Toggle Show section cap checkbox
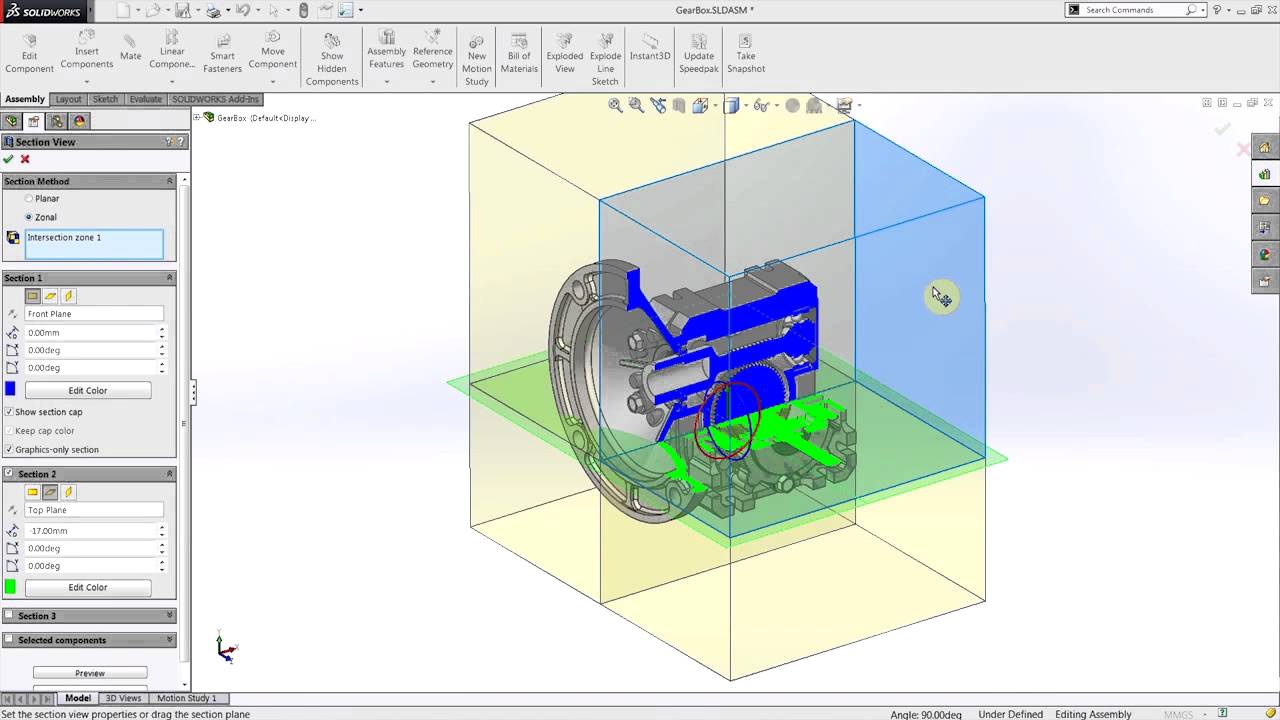 point(9,412)
